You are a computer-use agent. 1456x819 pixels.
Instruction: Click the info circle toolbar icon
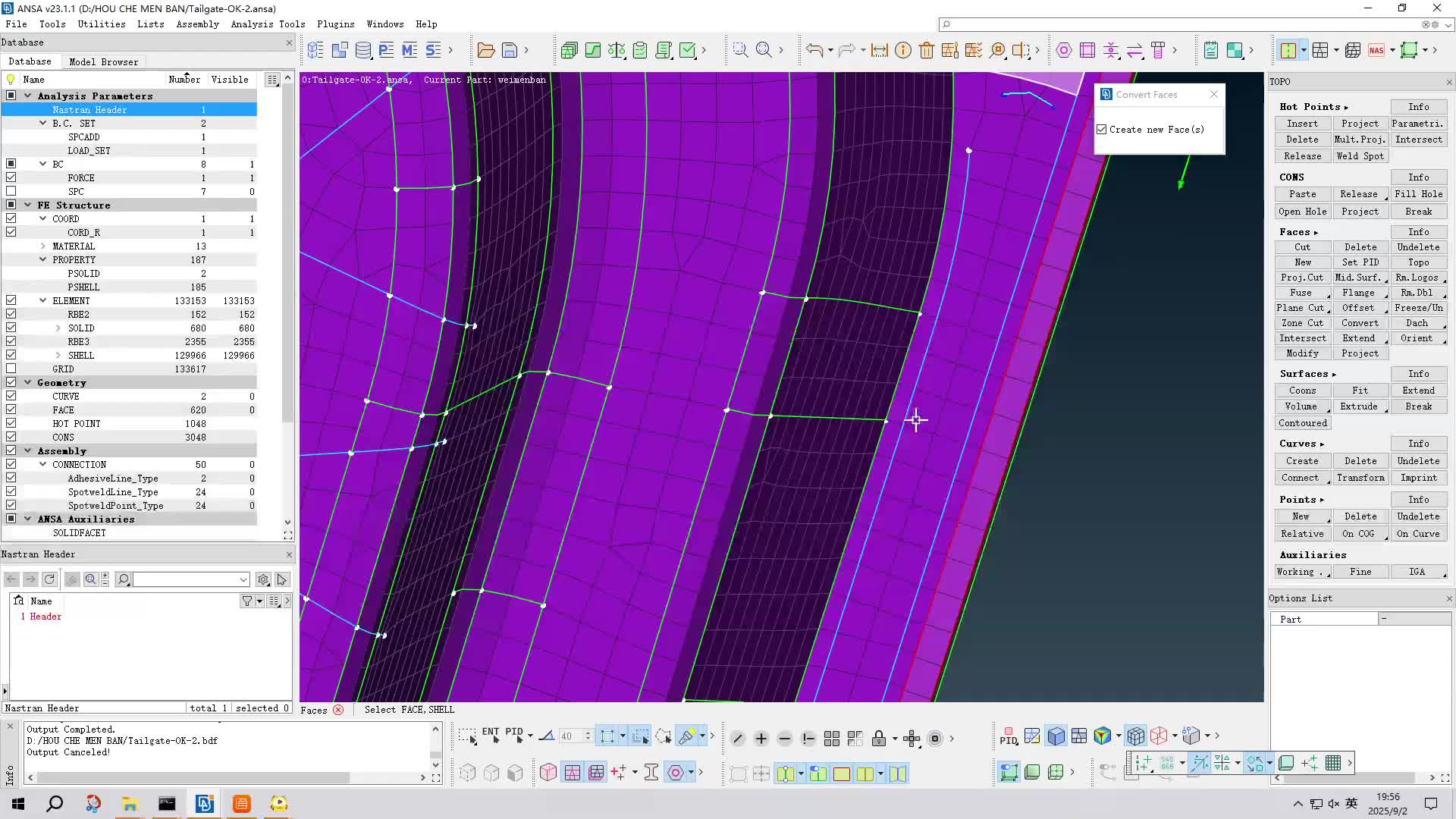pyautogui.click(x=902, y=51)
